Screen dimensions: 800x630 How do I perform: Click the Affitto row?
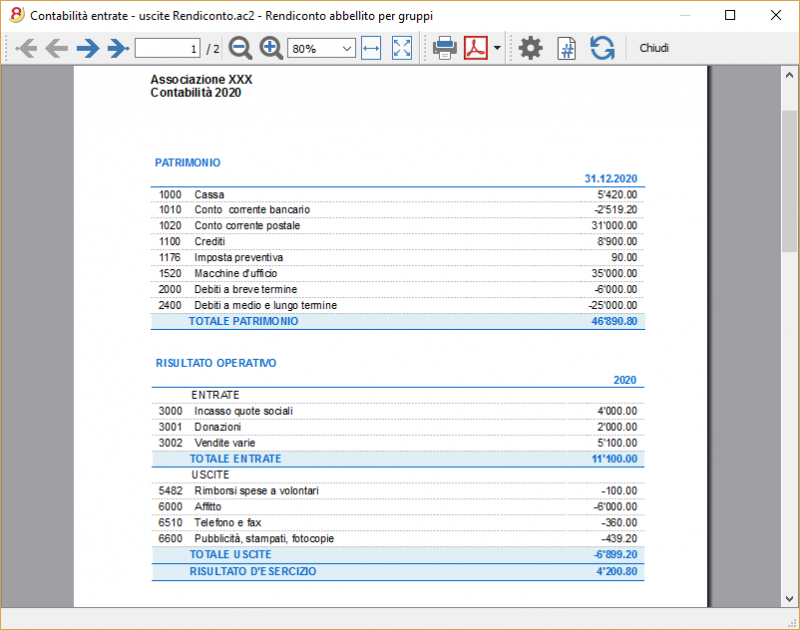pyautogui.click(x=397, y=507)
